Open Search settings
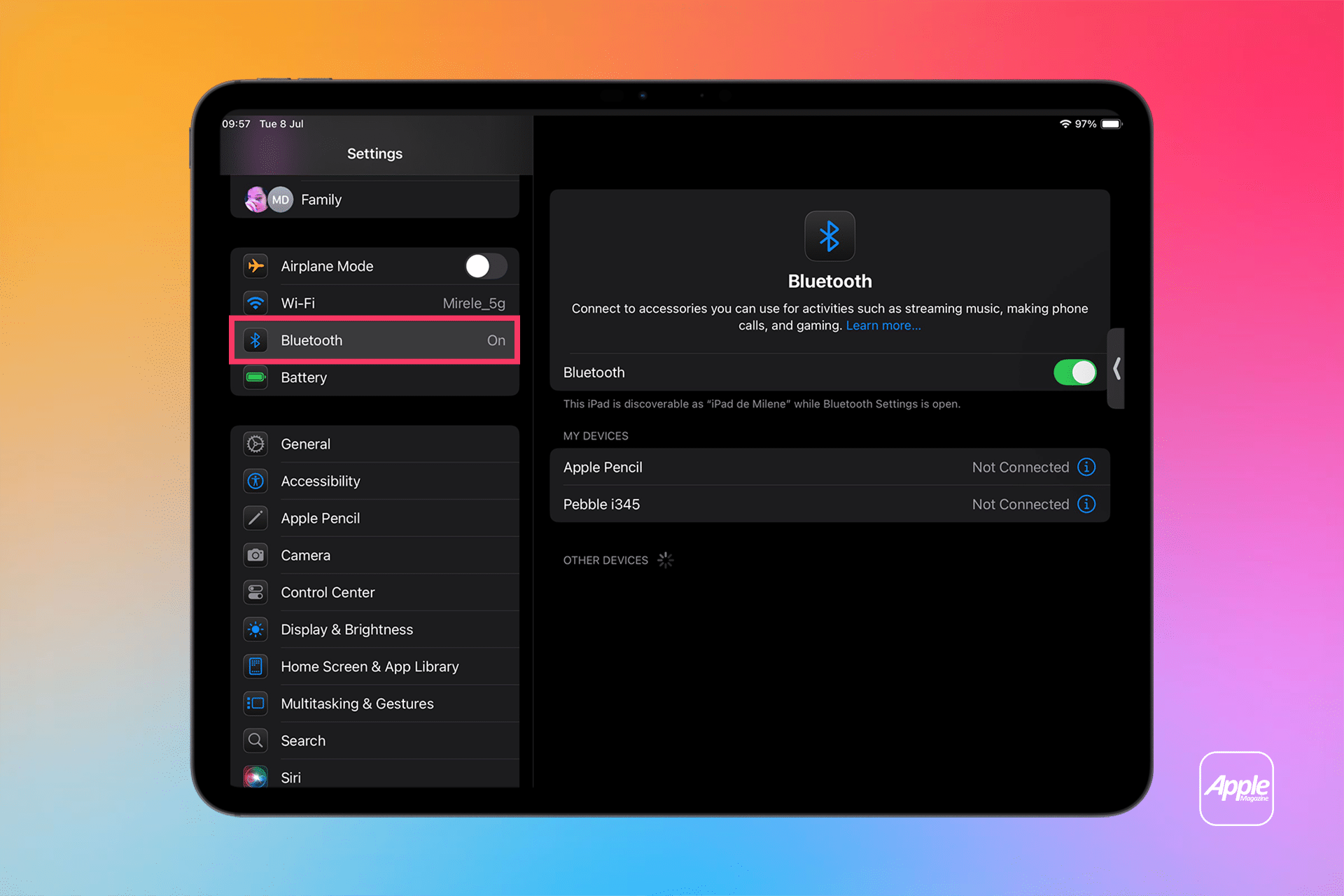1344x896 pixels. (x=374, y=741)
